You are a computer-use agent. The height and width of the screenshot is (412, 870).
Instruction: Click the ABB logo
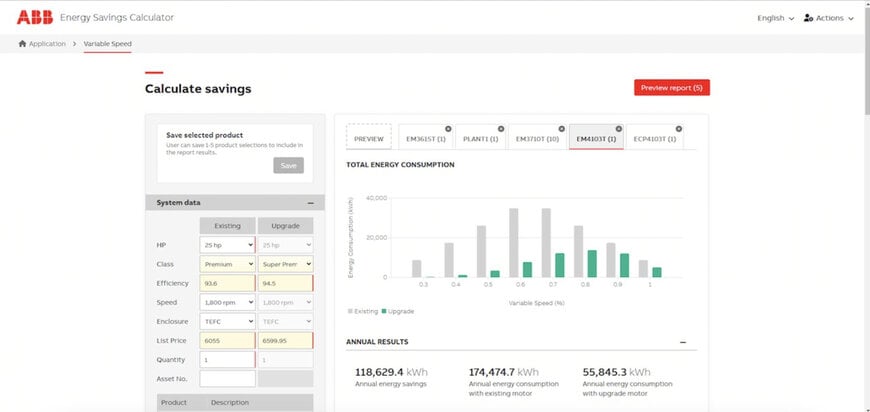click(x=34, y=17)
